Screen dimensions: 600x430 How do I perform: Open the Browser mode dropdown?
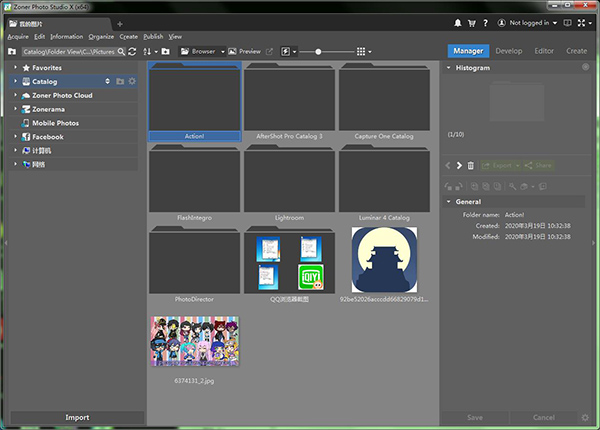click(202, 51)
